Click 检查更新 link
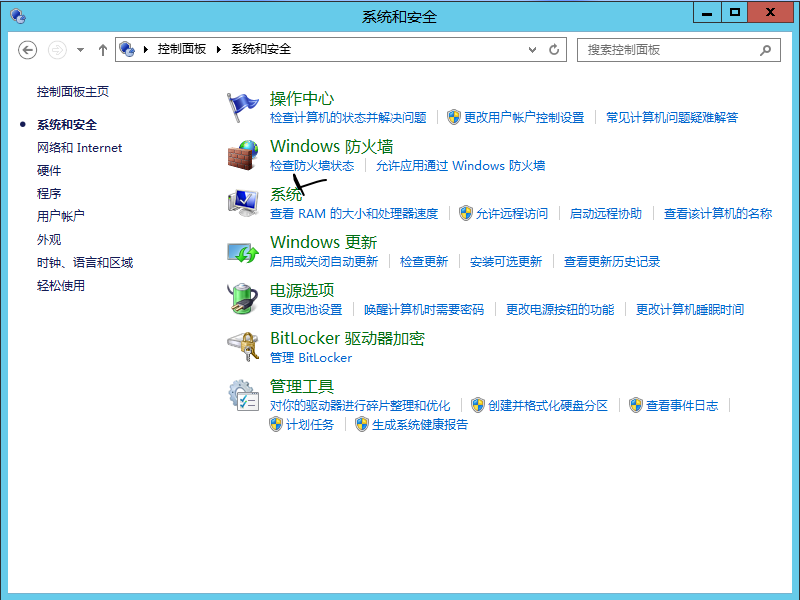This screenshot has height=600, width=800. [424, 262]
